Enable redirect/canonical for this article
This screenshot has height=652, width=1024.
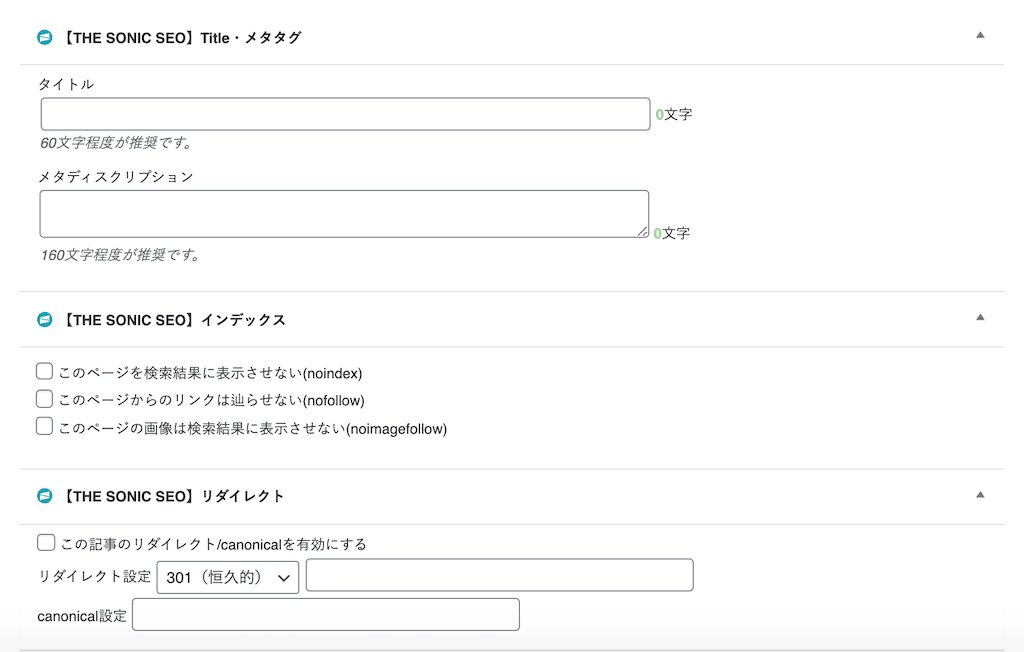pos(46,542)
